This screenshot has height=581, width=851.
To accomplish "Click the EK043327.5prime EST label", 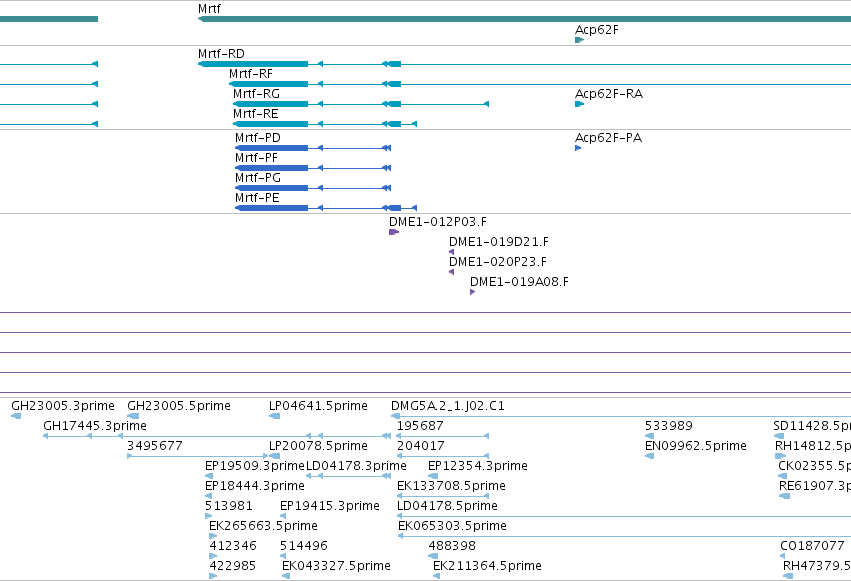I will pyautogui.click(x=336, y=566).
